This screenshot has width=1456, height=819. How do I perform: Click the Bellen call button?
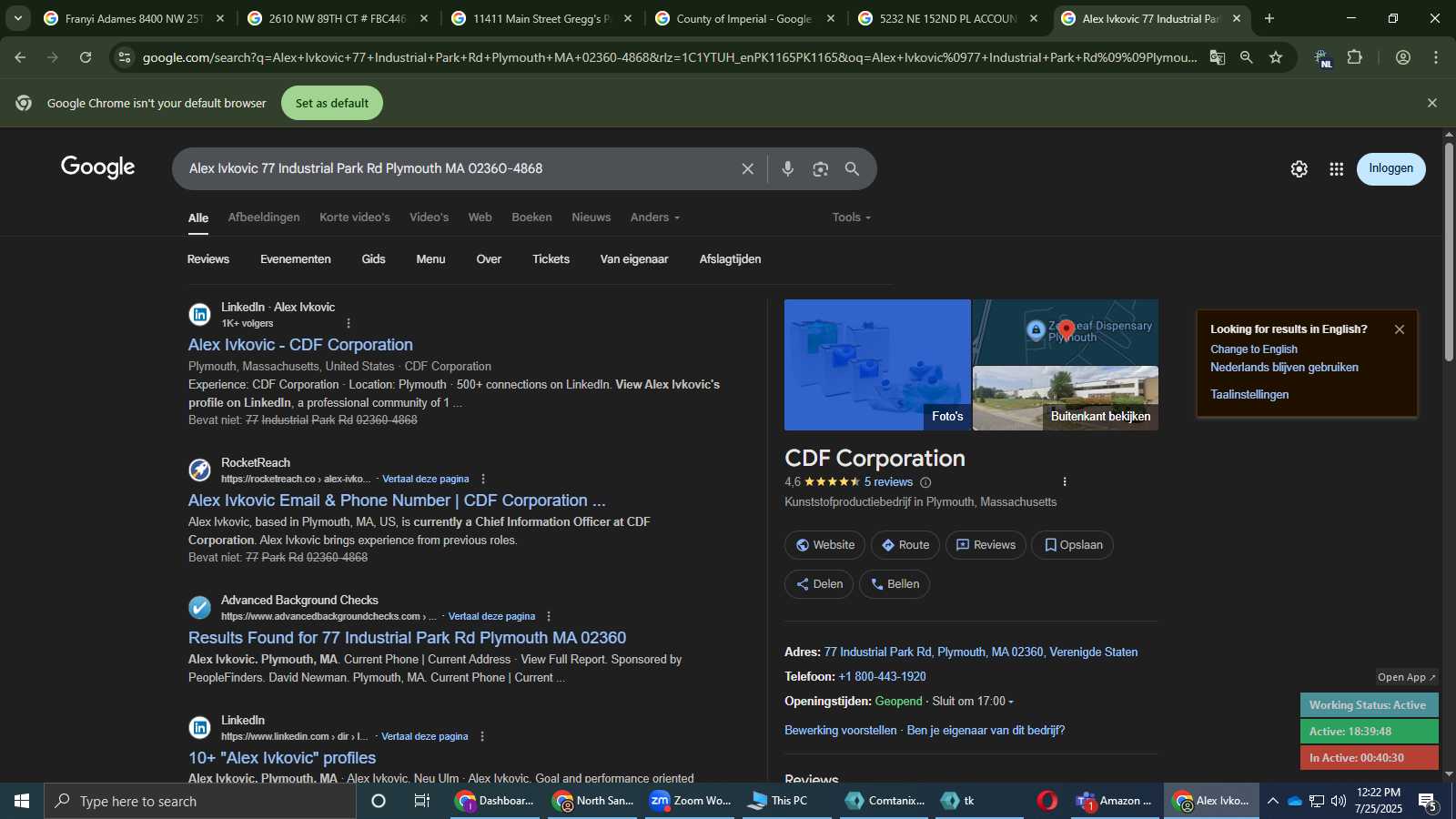coord(894,584)
